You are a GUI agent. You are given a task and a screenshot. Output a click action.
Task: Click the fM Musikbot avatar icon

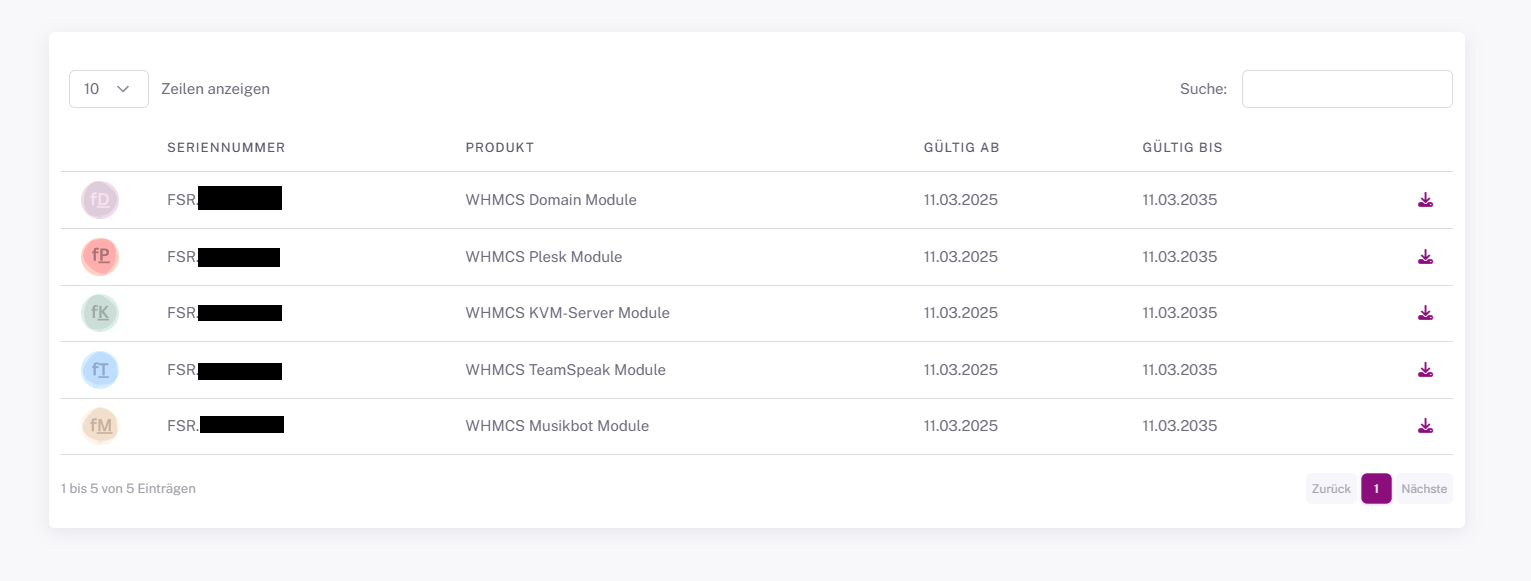coord(100,427)
